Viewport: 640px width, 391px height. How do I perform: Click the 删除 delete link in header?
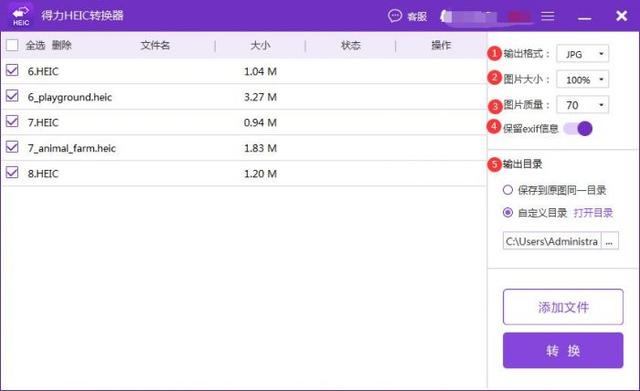(x=62, y=45)
